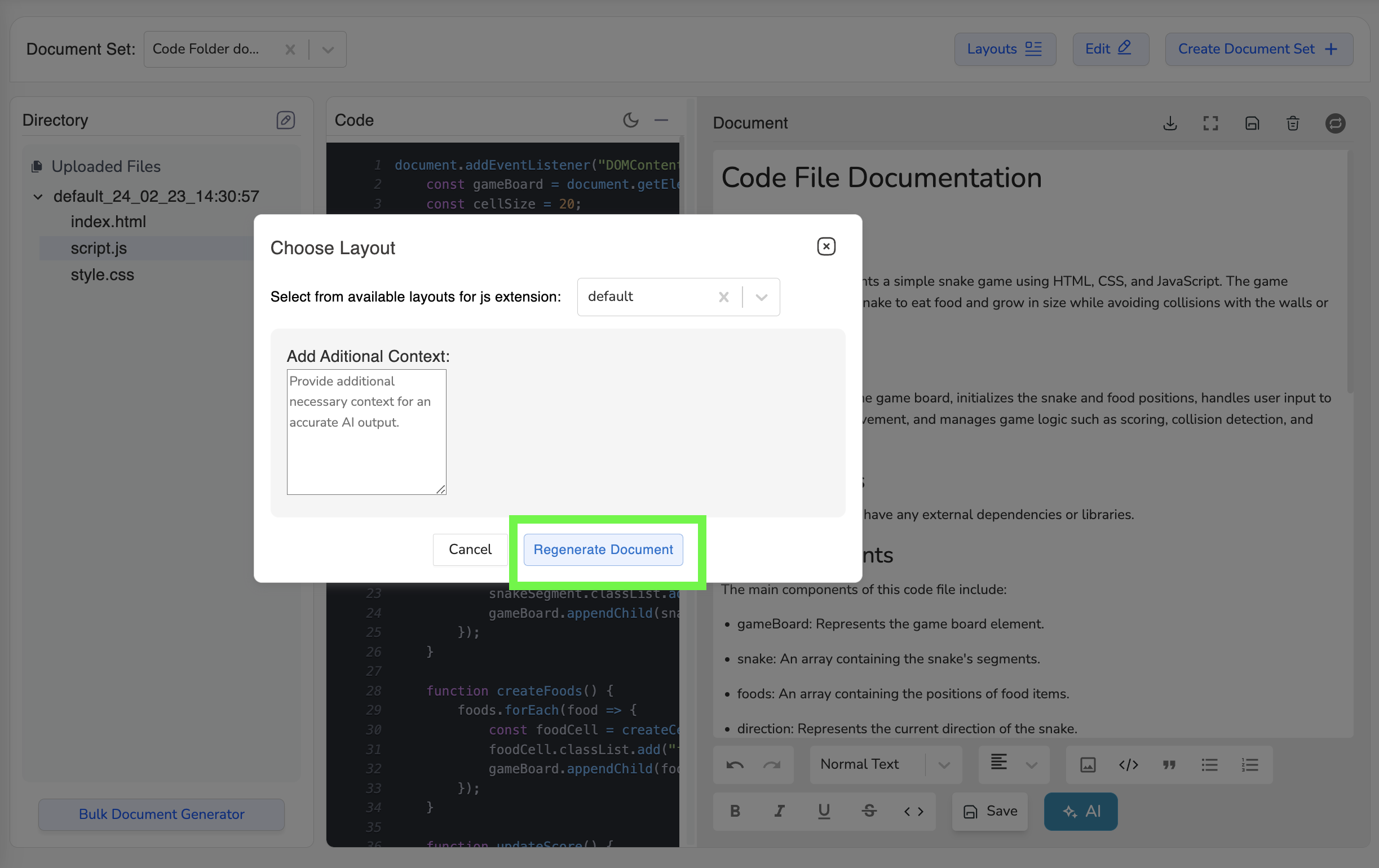Toggle bold formatting

pos(735,811)
